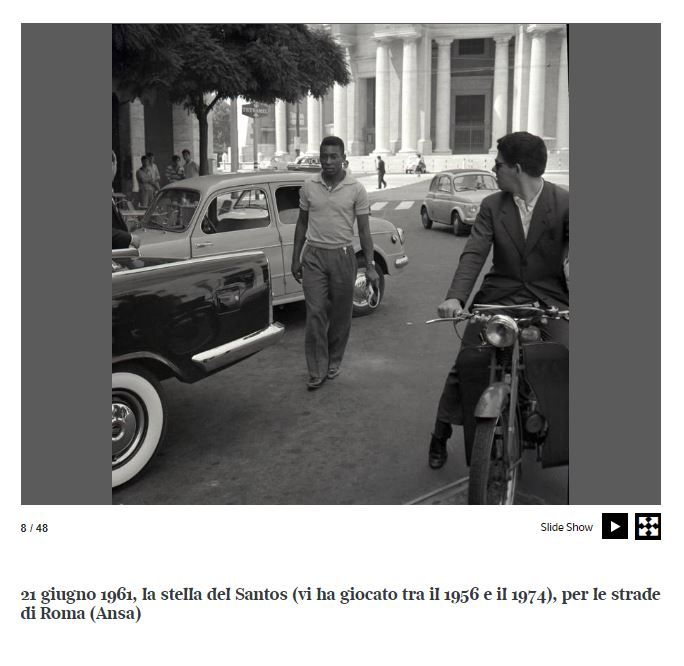Click the main black-and-white photo

pyautogui.click(x=340, y=264)
